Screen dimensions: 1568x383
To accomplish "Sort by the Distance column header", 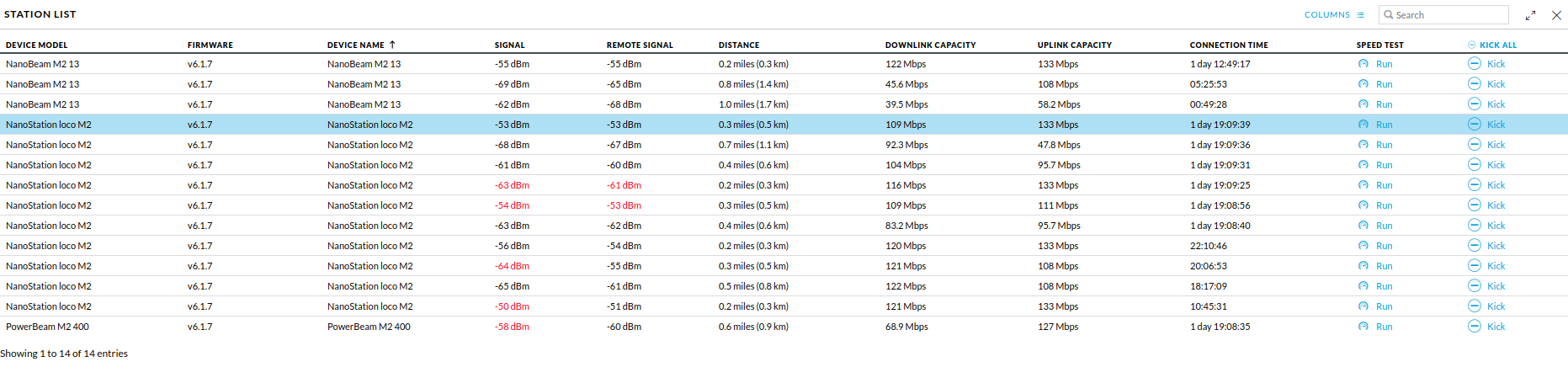I will tap(739, 45).
